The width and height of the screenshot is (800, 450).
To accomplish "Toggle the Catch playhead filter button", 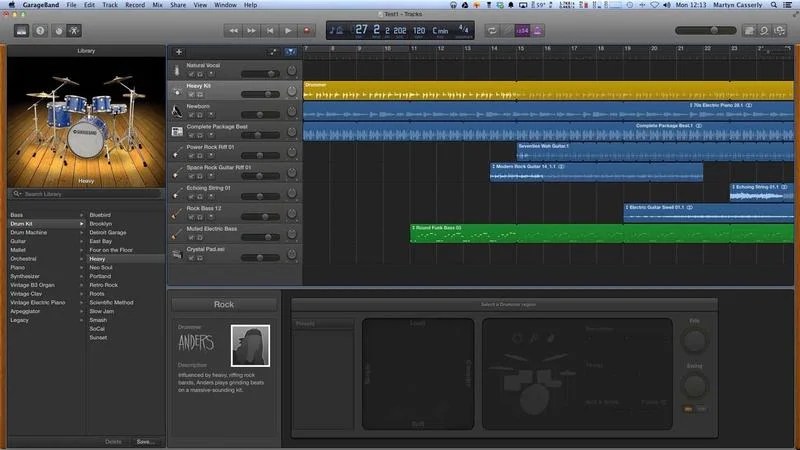I will pos(290,52).
